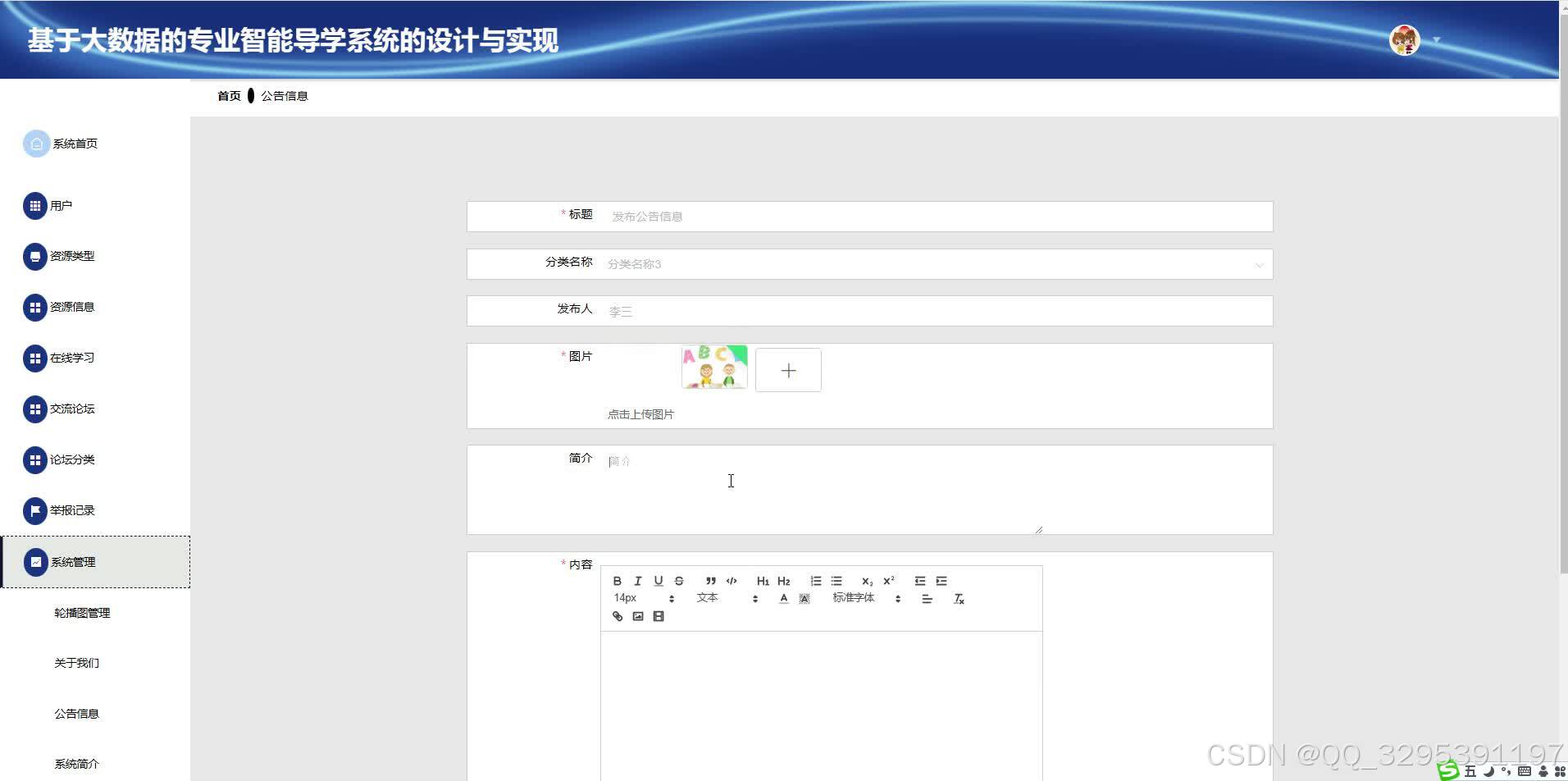The image size is (1568, 781).
Task: Expand the 系统管理 menu item
Action: click(x=71, y=562)
